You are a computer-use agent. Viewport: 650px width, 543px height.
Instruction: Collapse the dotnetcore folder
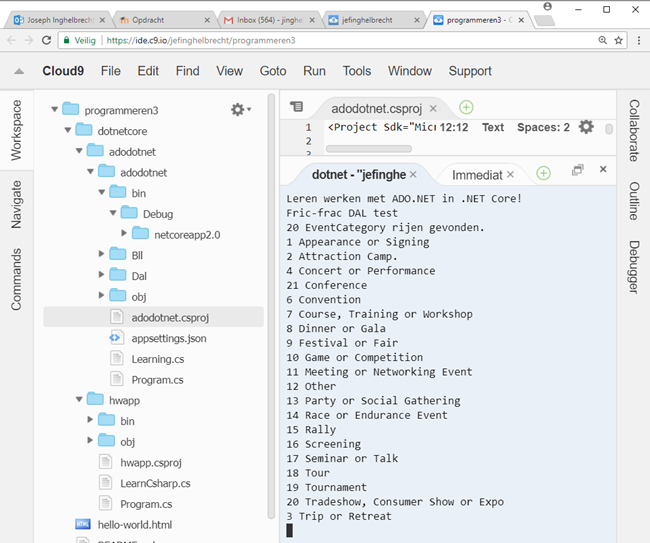(x=68, y=130)
